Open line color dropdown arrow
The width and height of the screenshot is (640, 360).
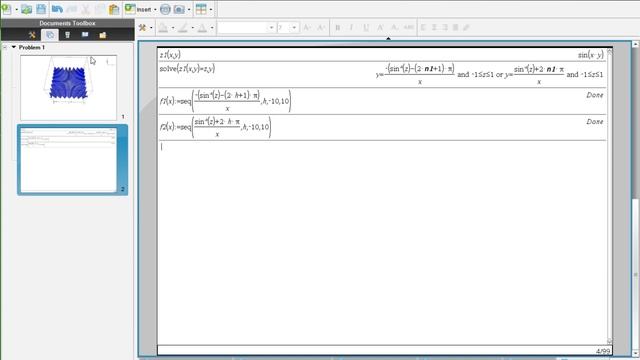pos(192,28)
